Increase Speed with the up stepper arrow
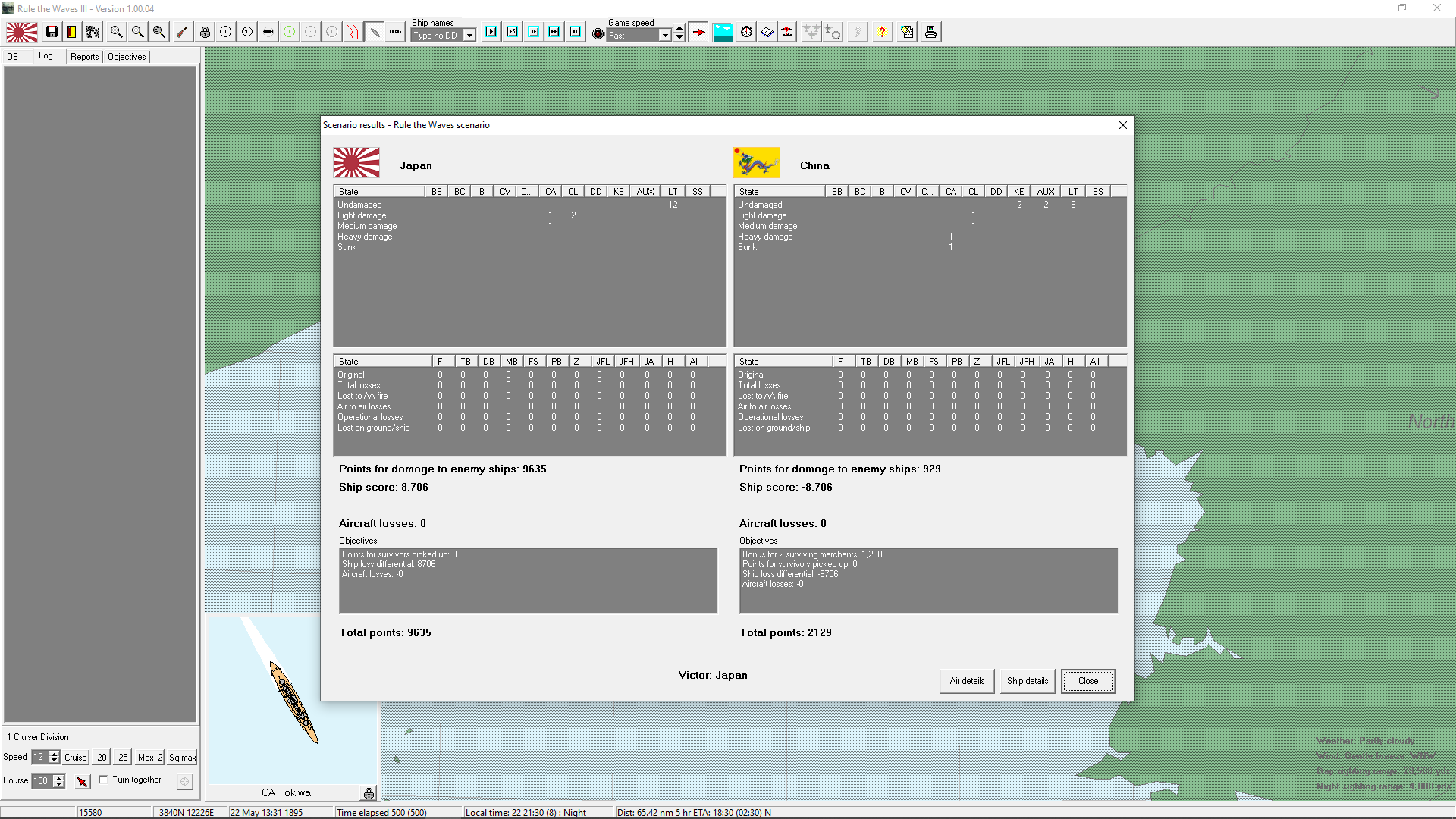Viewport: 1456px width, 819px height. click(x=55, y=753)
